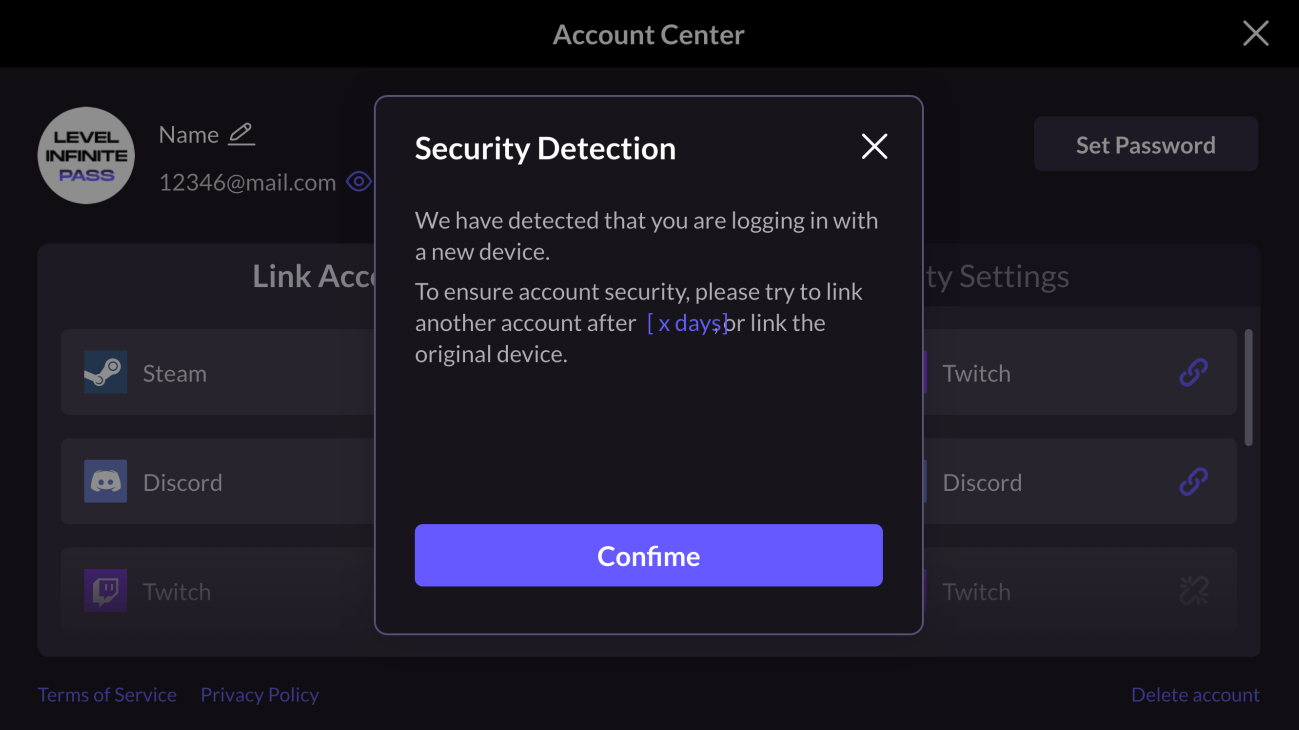Click the Level Infinite Pass avatar

(86, 156)
